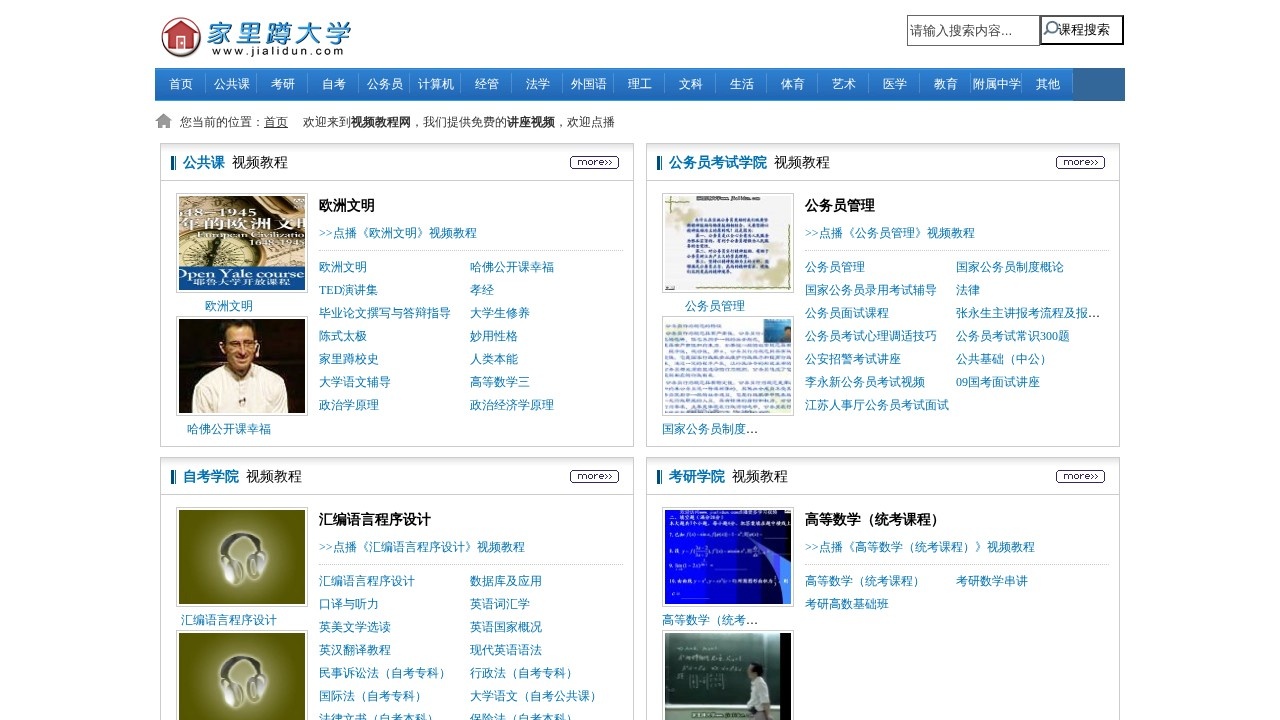Click more button in 考研学院 section
The image size is (1280, 720).
point(1081,476)
